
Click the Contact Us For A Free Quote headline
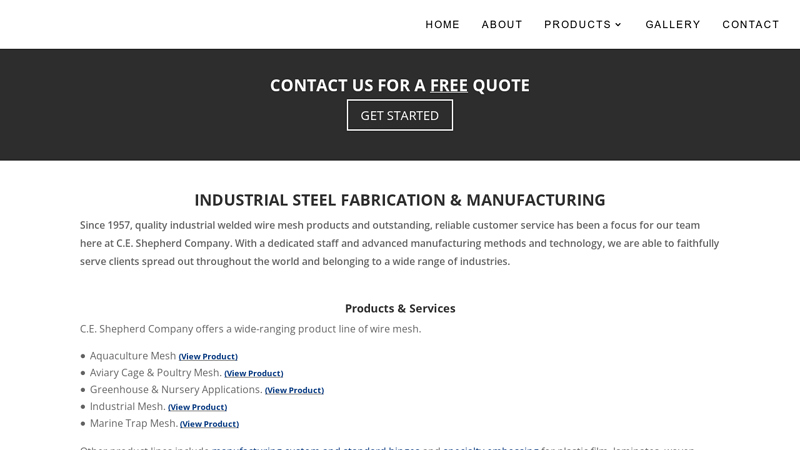click(x=399, y=85)
